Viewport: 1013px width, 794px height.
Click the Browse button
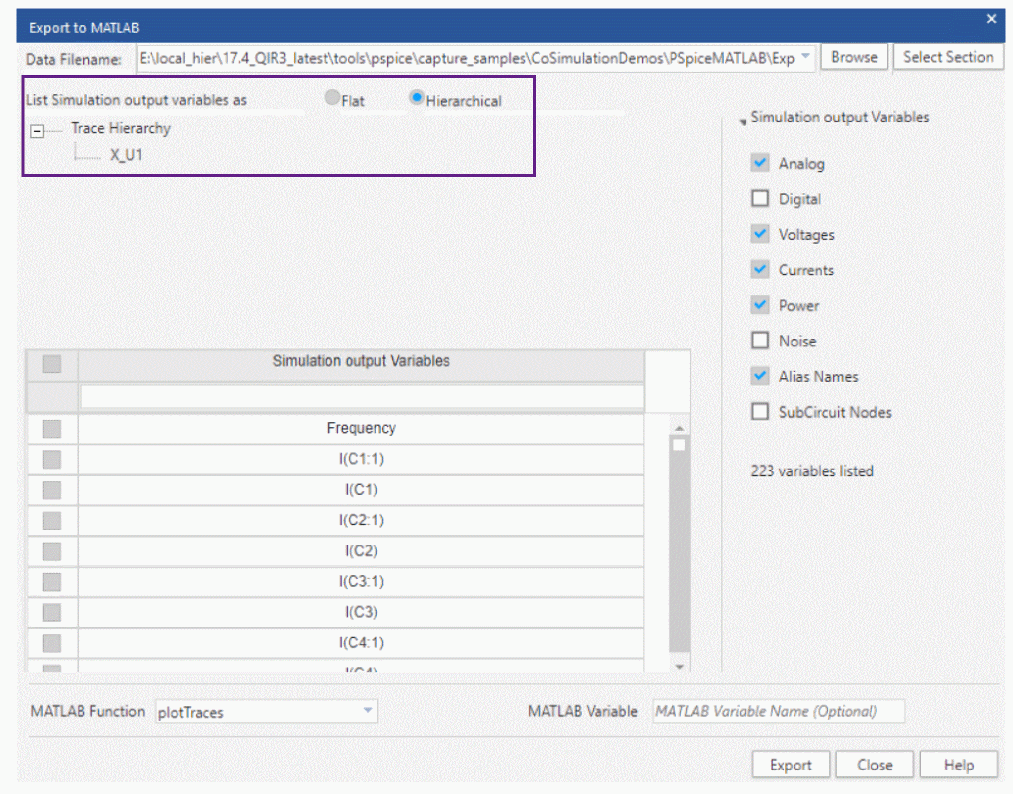854,57
